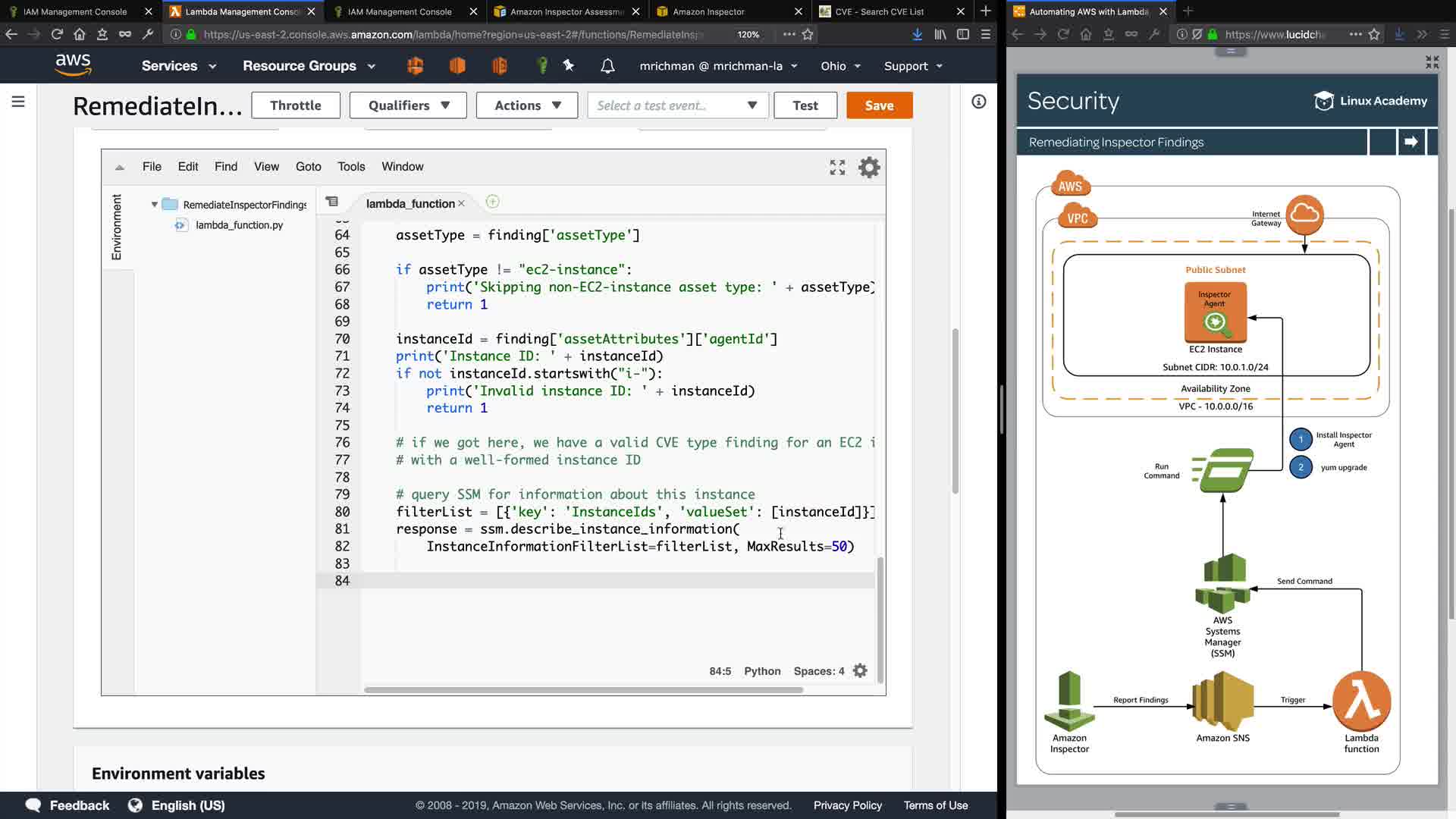The width and height of the screenshot is (1456, 819).
Task: Expand the Qualifiers dropdown
Action: 409,105
